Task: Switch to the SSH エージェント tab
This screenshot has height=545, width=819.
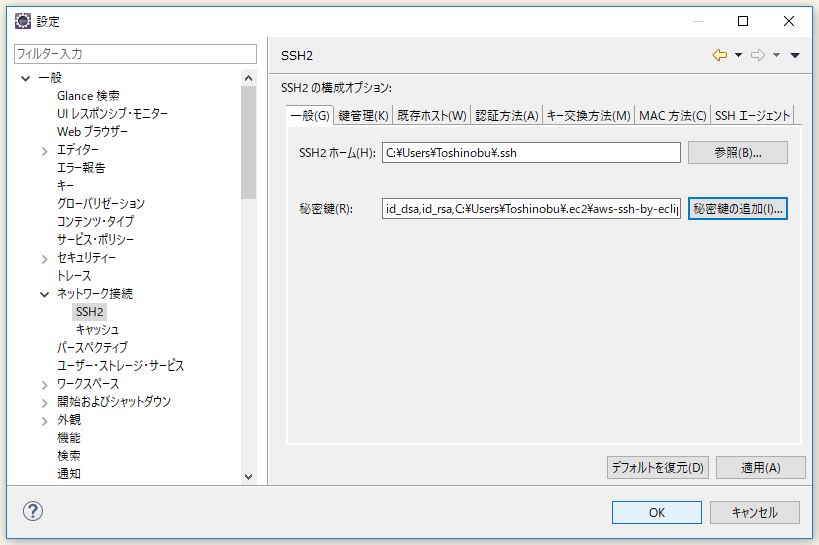Action: point(752,115)
